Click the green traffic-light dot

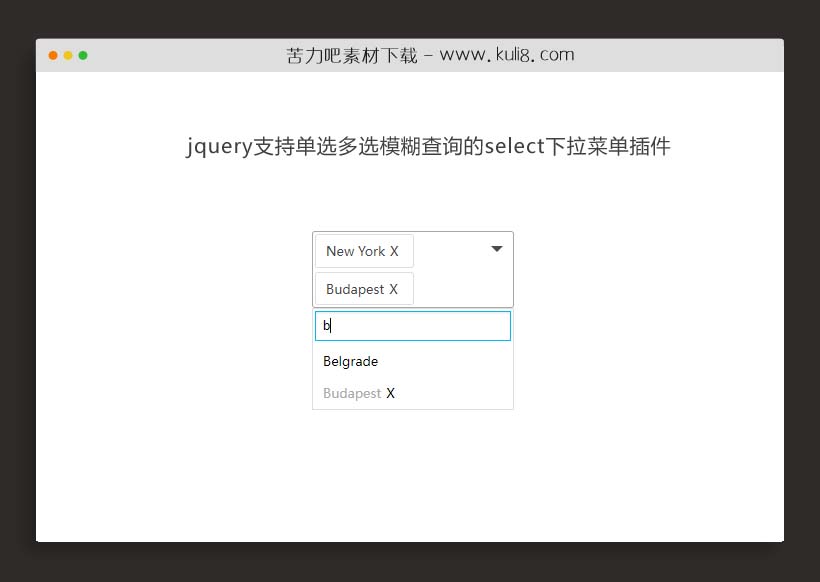pyautogui.click(x=81, y=56)
